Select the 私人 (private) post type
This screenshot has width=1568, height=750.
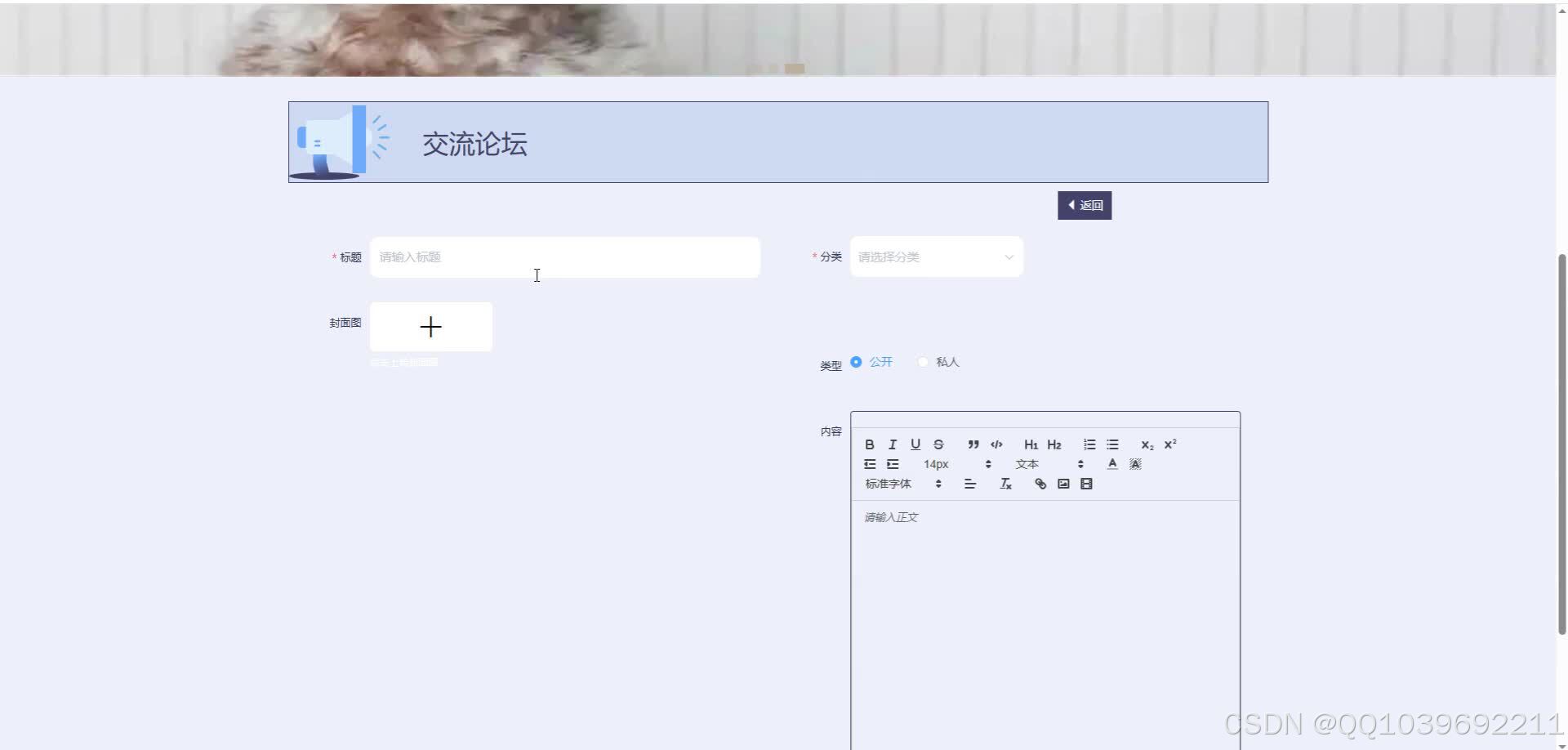[923, 361]
